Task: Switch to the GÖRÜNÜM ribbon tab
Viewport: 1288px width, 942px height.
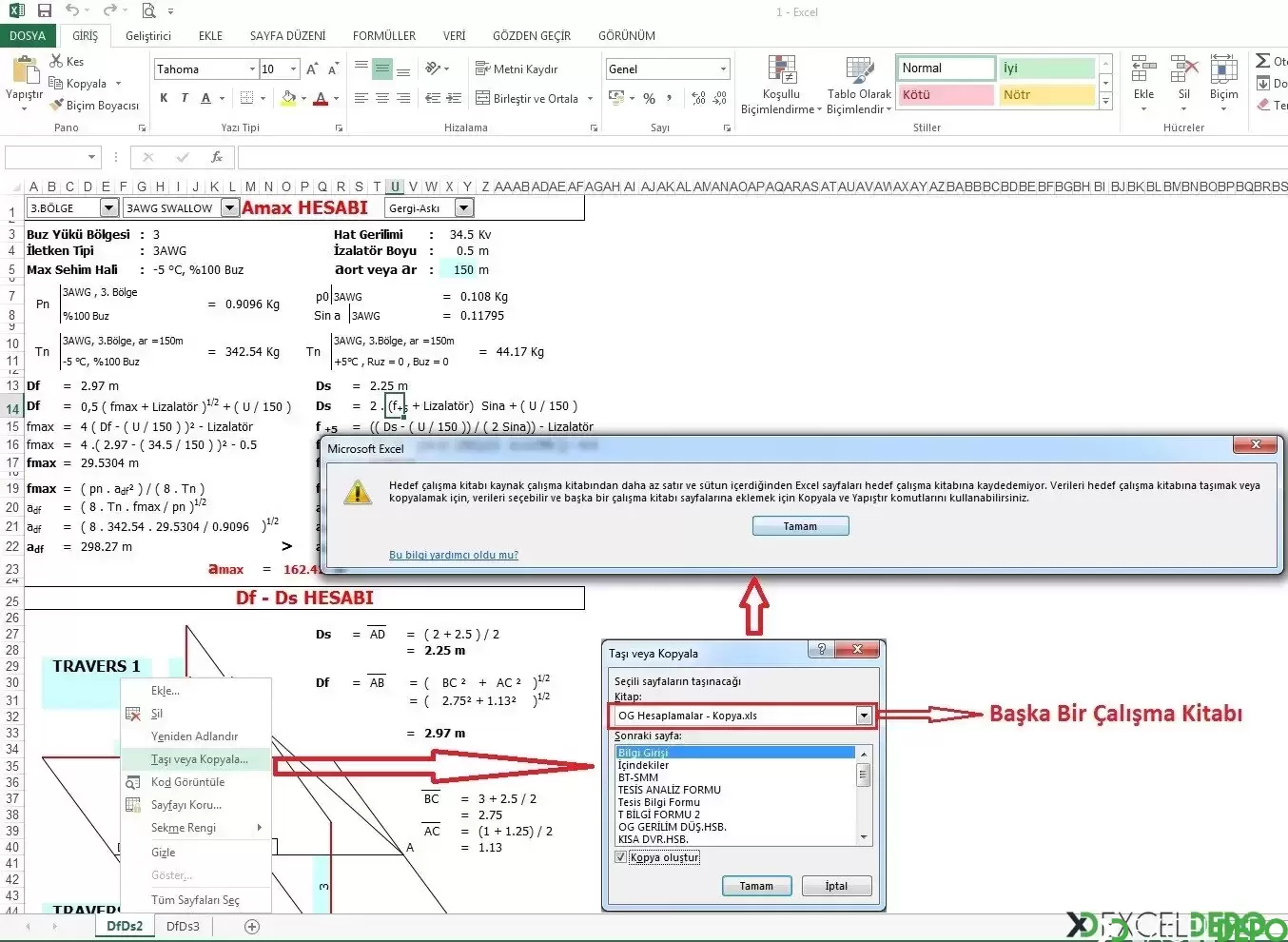Action: pyautogui.click(x=627, y=35)
